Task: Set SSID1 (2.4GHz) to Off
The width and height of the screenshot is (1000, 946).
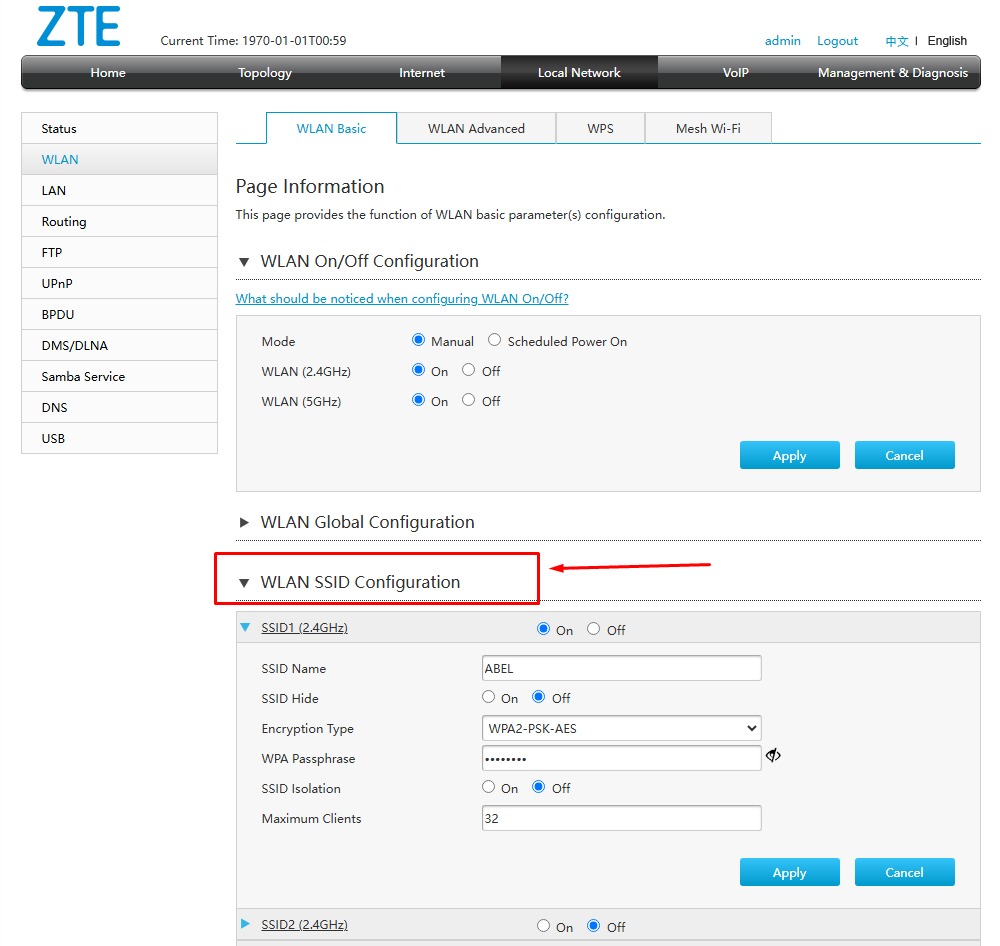Action: tap(594, 629)
